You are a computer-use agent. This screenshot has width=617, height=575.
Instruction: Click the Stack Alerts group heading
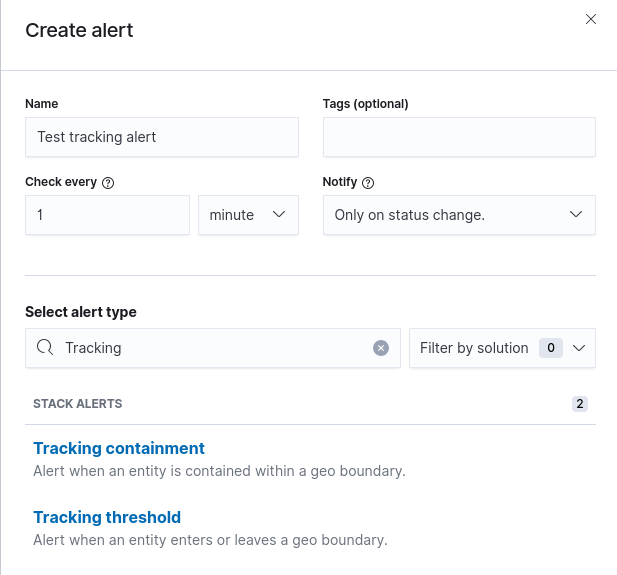(78, 404)
